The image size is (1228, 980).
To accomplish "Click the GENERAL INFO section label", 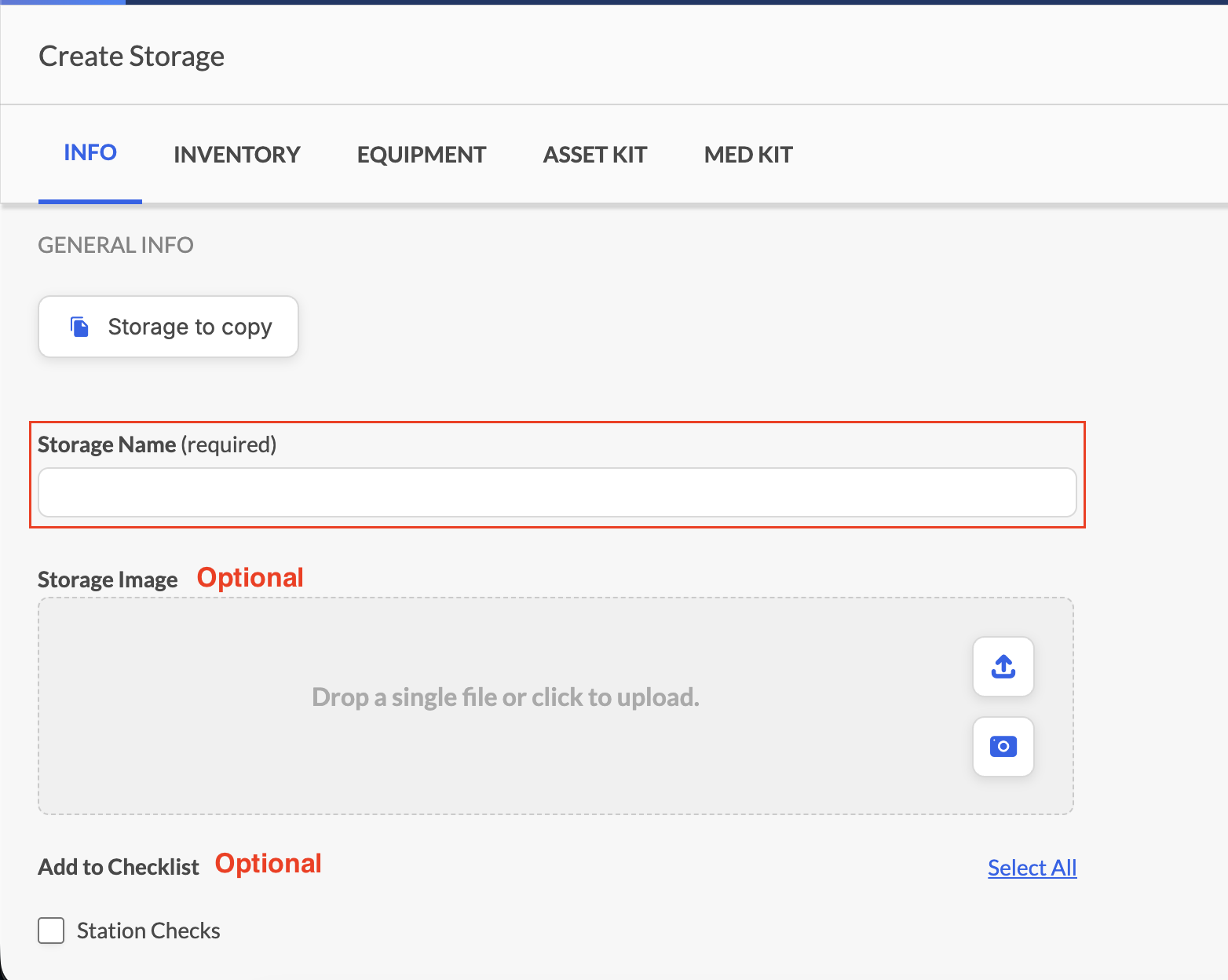I will point(116,245).
